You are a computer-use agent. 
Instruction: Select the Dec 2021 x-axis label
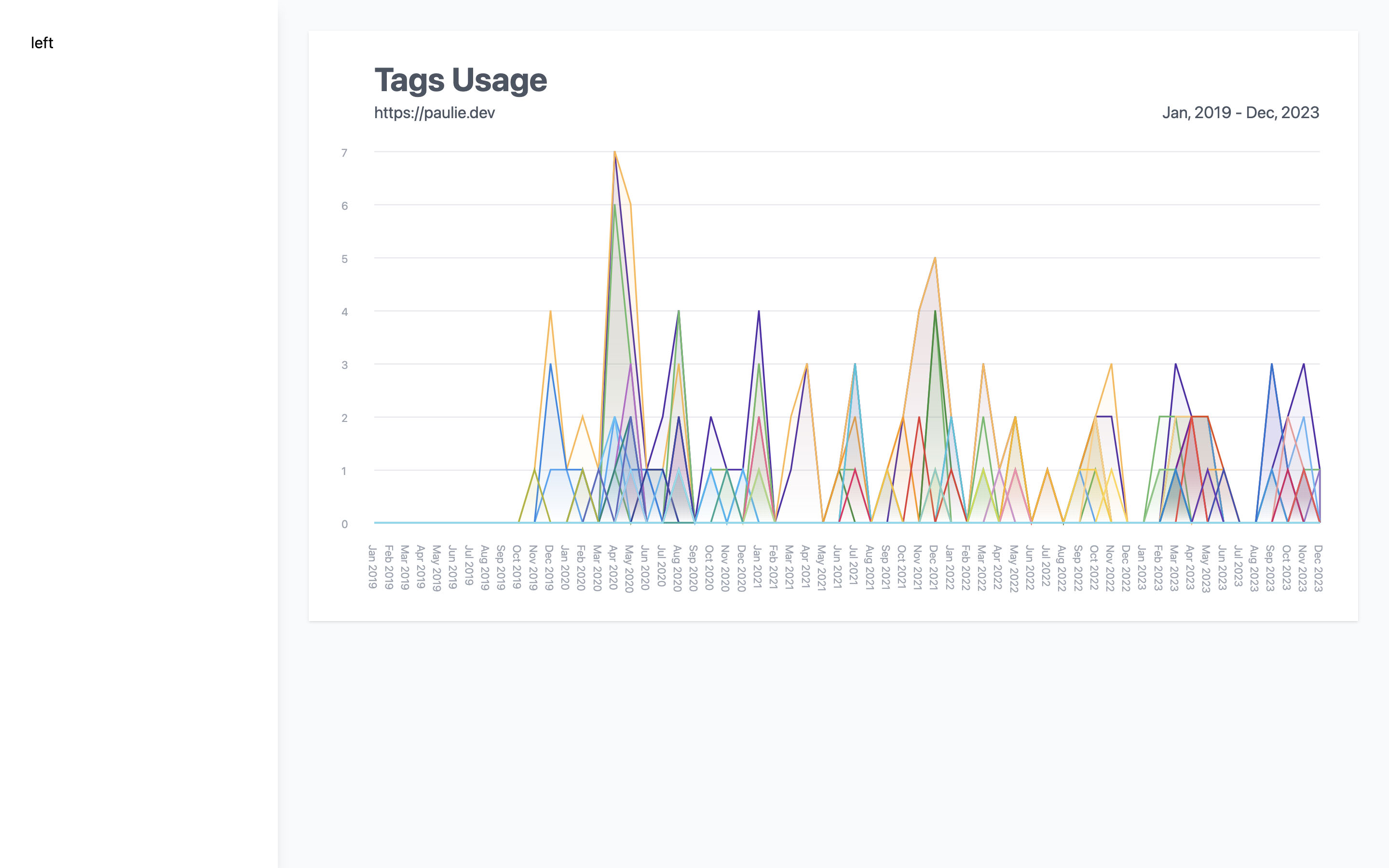(x=933, y=567)
